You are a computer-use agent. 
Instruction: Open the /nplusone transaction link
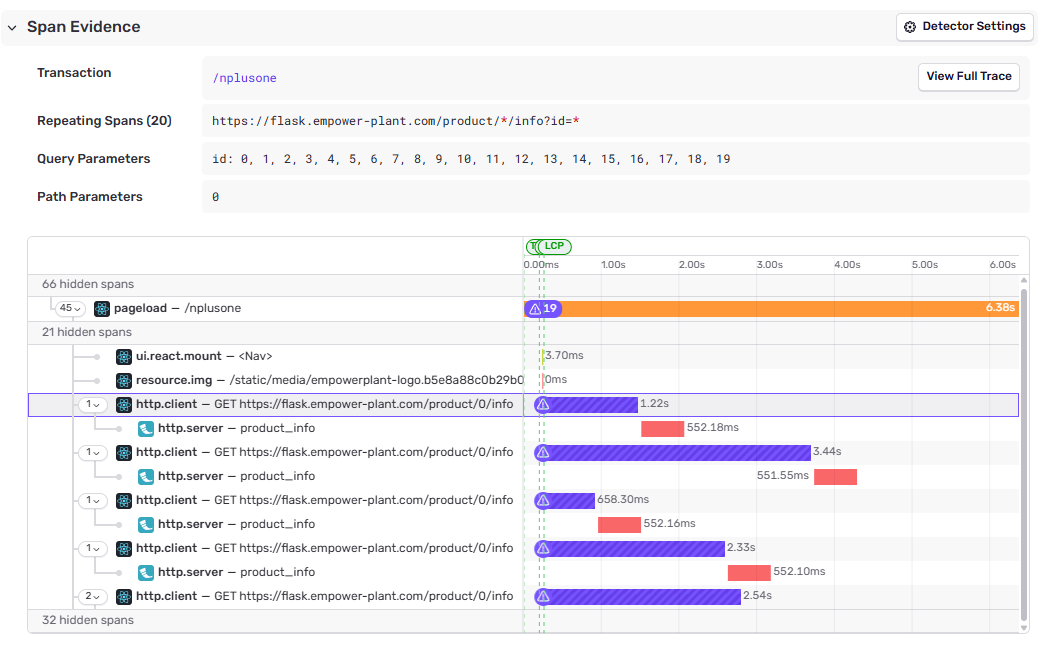tap(245, 78)
